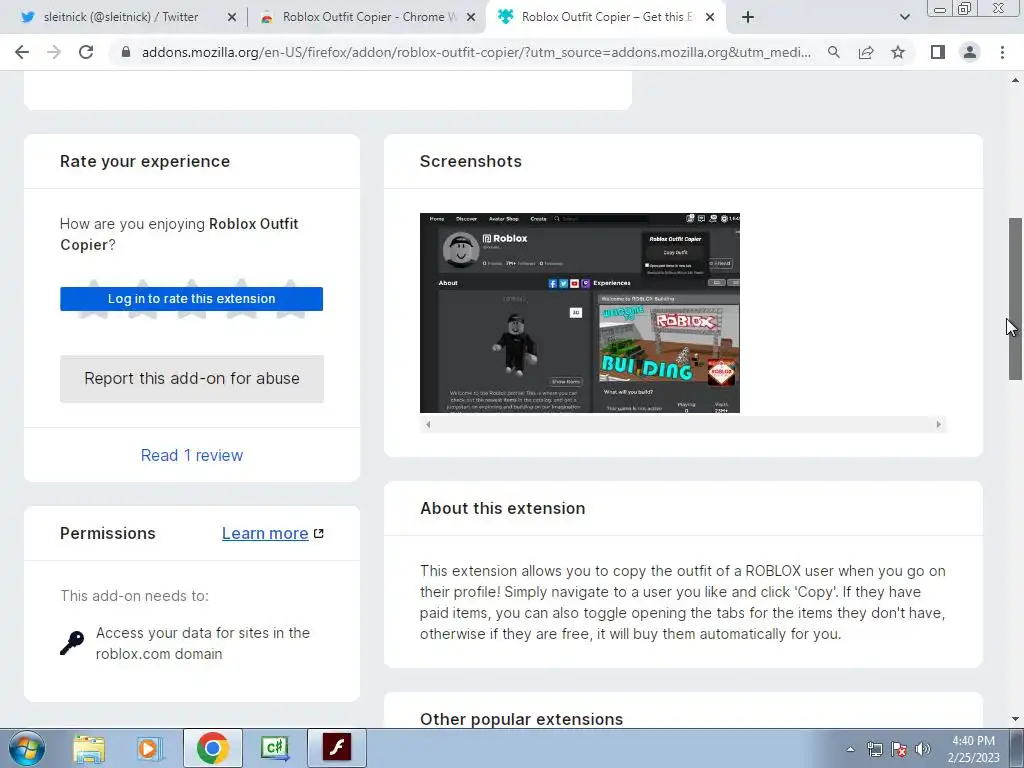Image resolution: width=1024 pixels, height=768 pixels.
Task: Switch to the sleitnick Twitter tab
Action: click(x=120, y=17)
